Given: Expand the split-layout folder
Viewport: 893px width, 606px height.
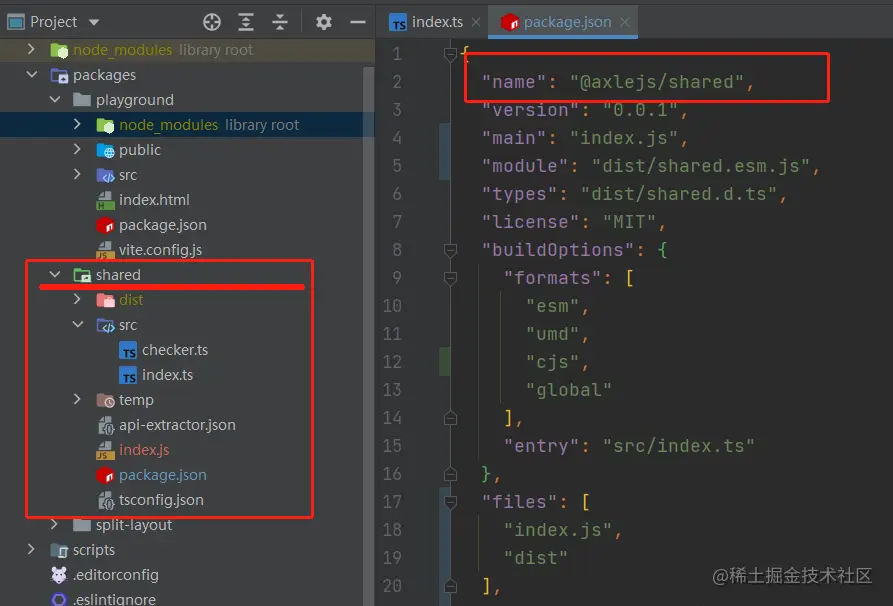Looking at the screenshot, I should (x=55, y=524).
